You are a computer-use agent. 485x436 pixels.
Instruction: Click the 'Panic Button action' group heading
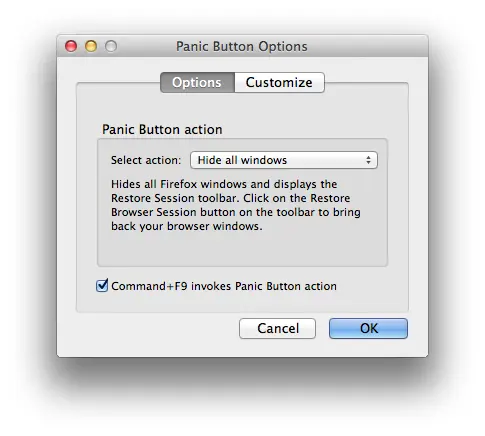(x=162, y=129)
